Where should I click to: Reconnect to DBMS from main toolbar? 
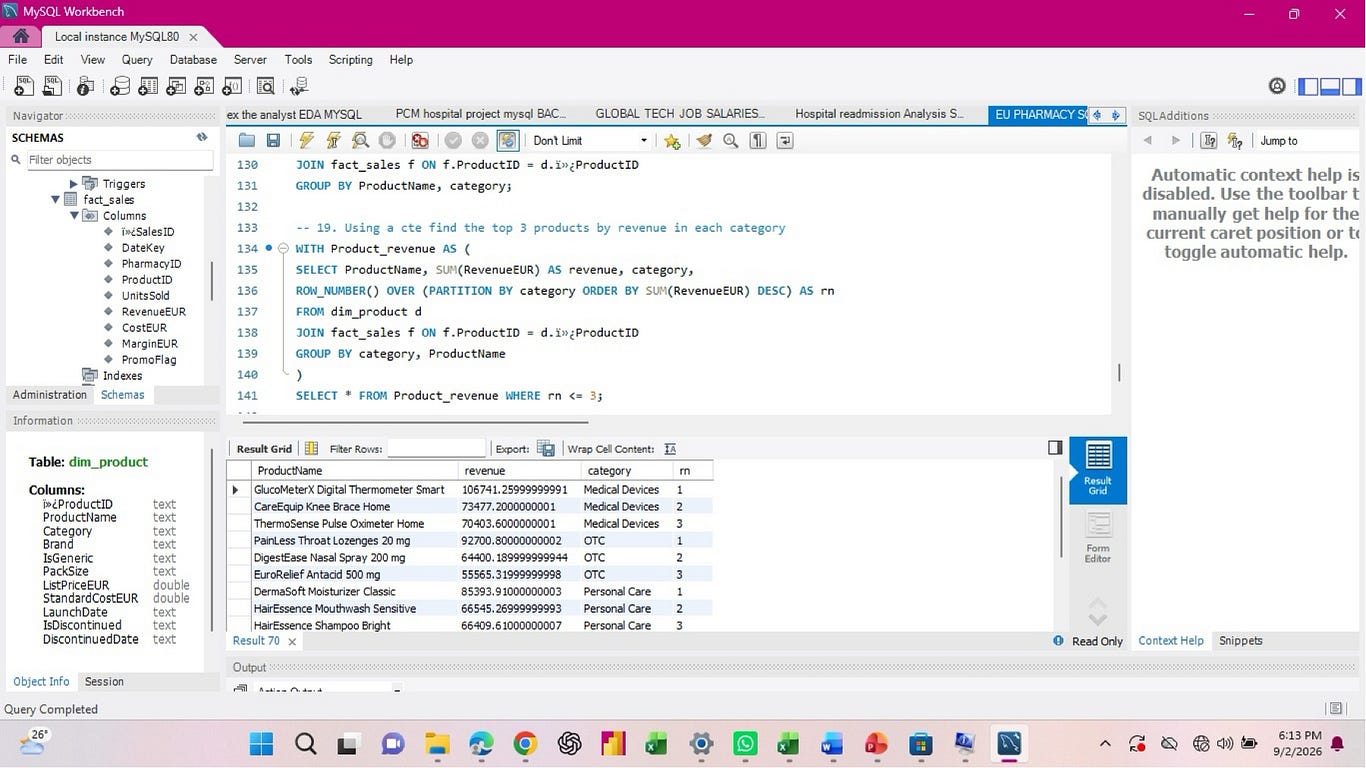[299, 87]
